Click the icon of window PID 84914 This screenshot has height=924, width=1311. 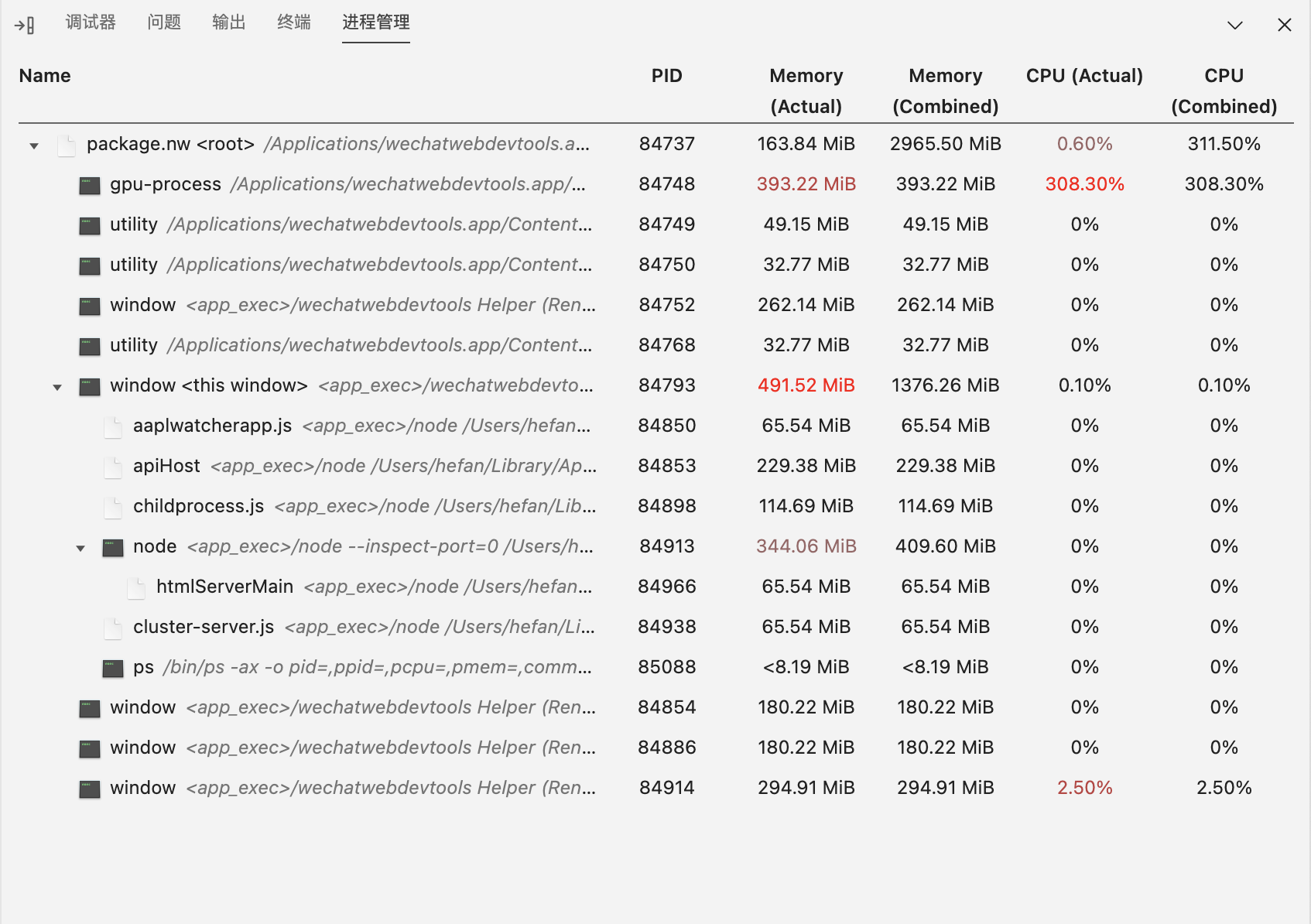pos(90,789)
